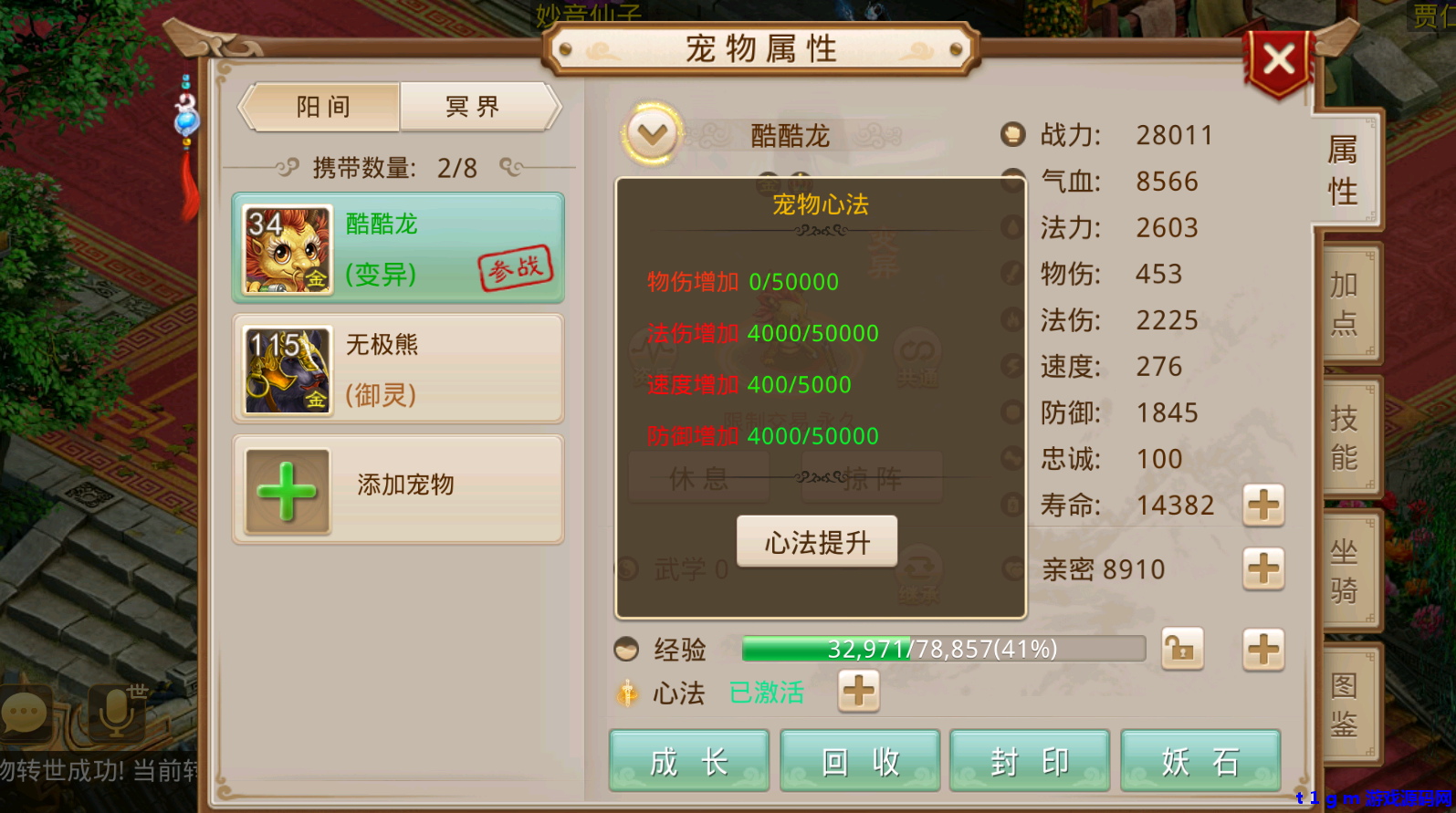
Task: Open the 技能 side tab
Action: (1347, 438)
